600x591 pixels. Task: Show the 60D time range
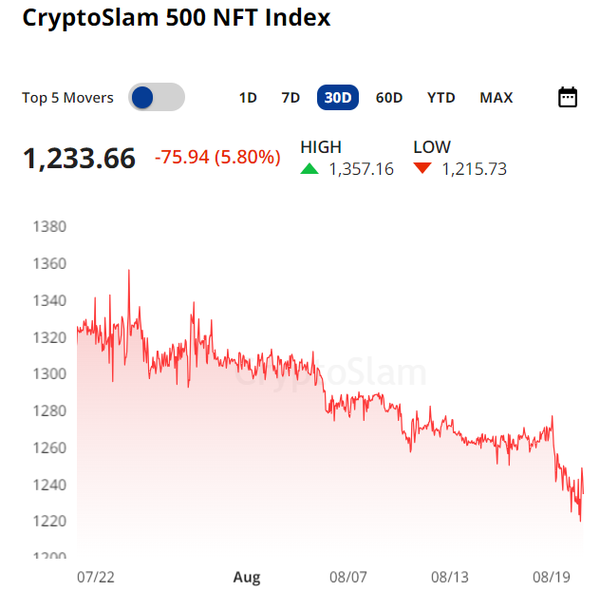389,97
